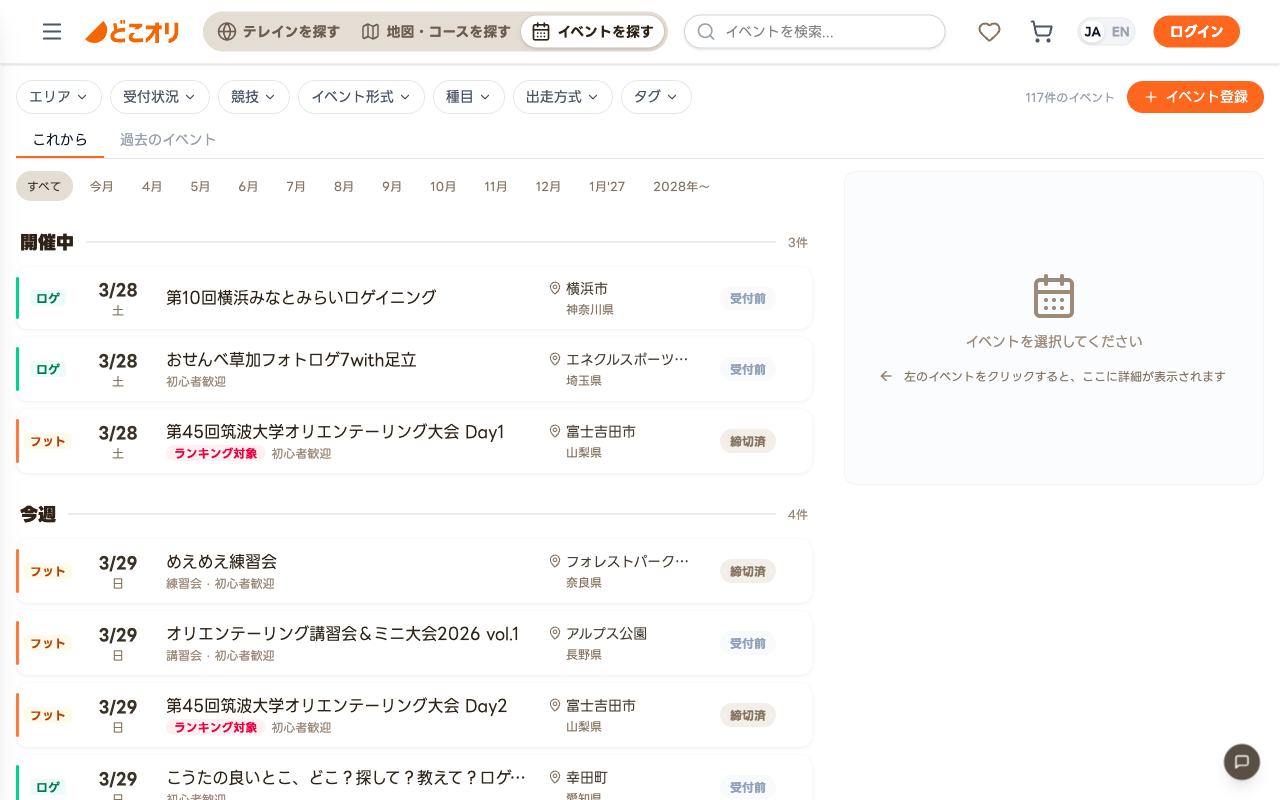1280x800 pixels.
Task: Click the イベント登録 button
Action: (x=1195, y=97)
